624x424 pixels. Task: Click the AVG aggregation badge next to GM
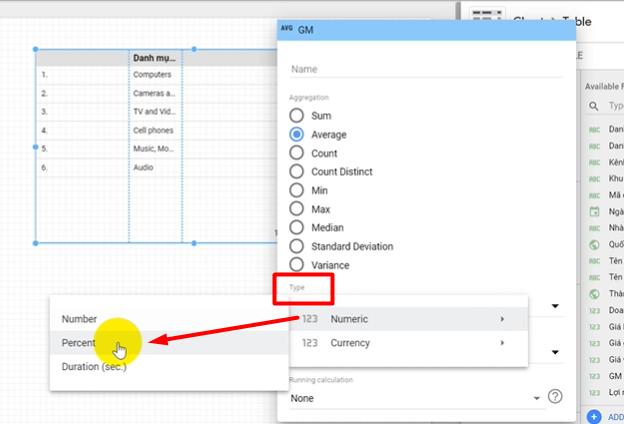(x=287, y=28)
